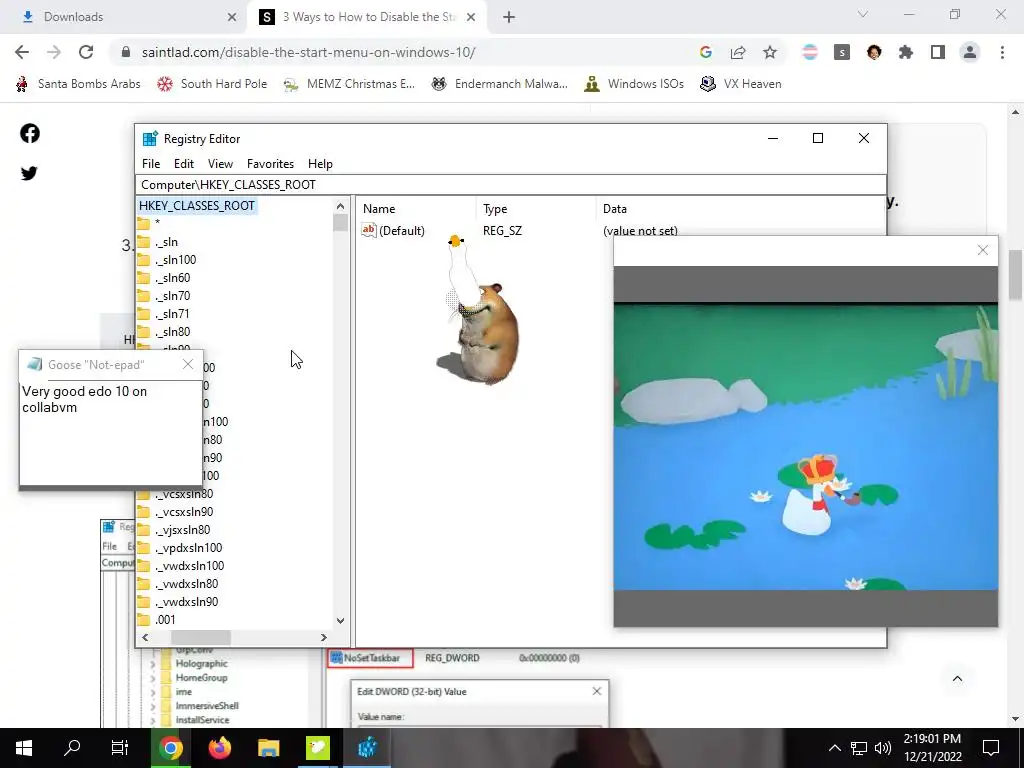Select the ._vcsxsln90 registry key
This screenshot has height=768, width=1024.
click(x=184, y=512)
